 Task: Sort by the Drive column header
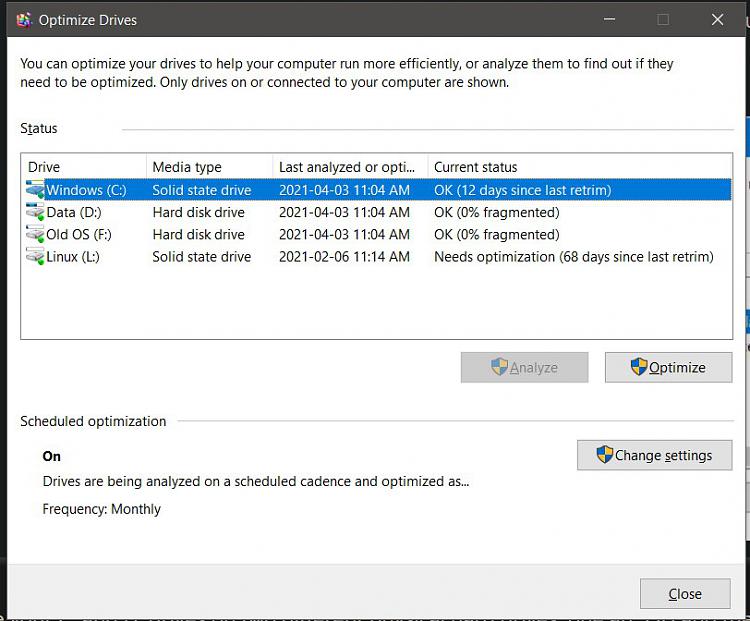(84, 167)
